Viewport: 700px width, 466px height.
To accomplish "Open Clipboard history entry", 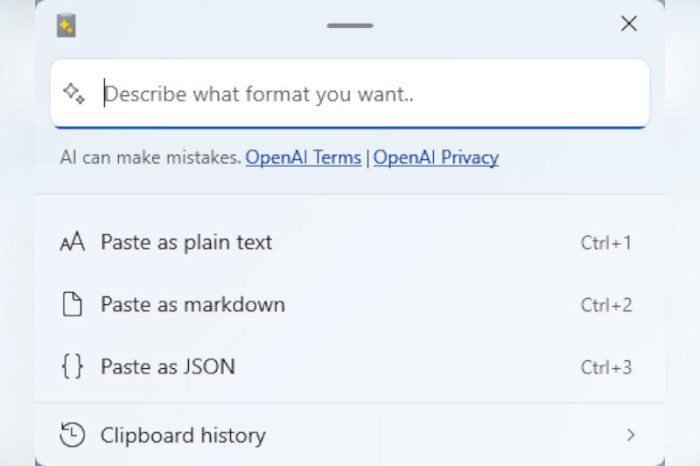I will tap(183, 435).
